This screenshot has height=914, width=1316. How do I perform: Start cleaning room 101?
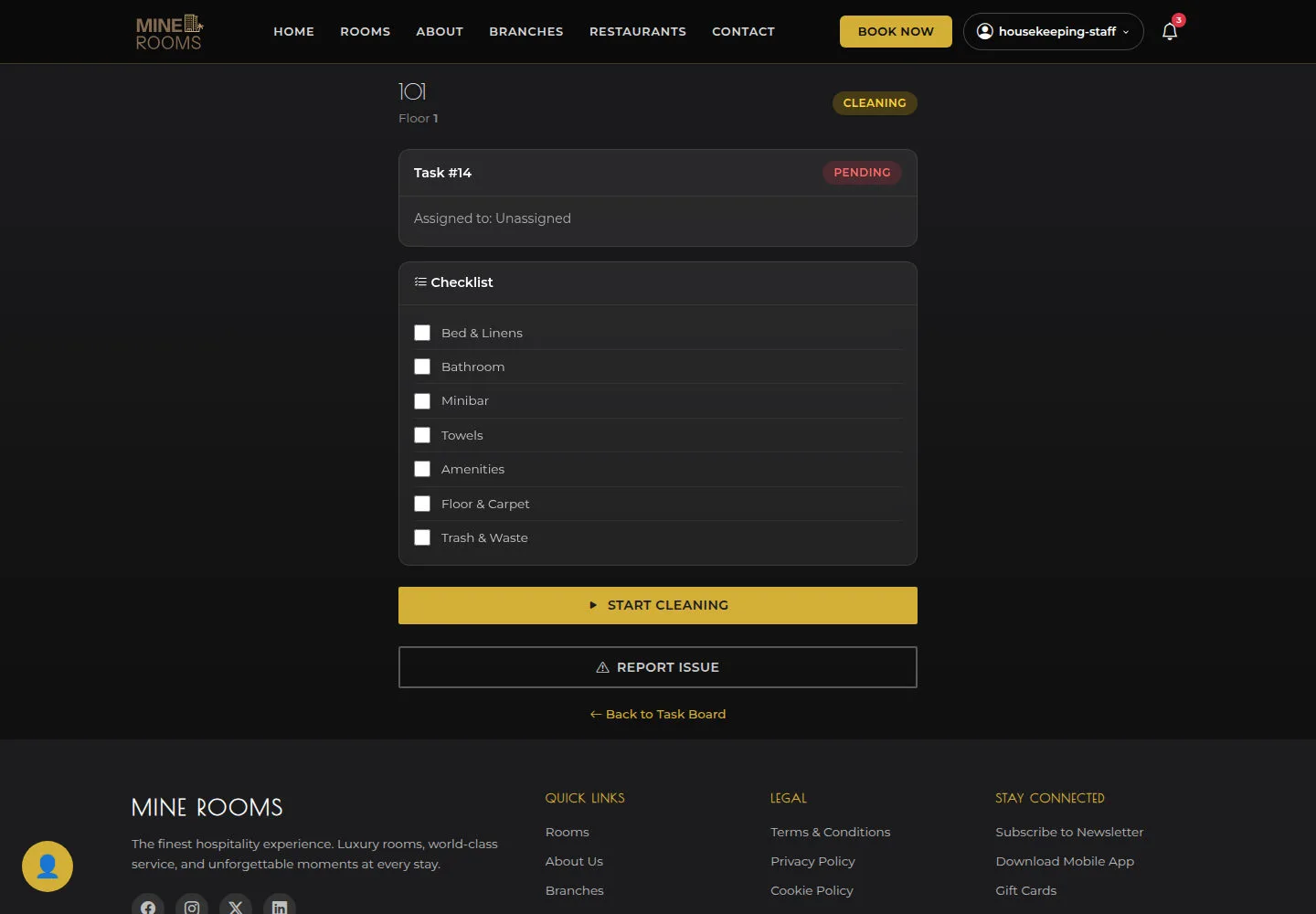(x=658, y=605)
